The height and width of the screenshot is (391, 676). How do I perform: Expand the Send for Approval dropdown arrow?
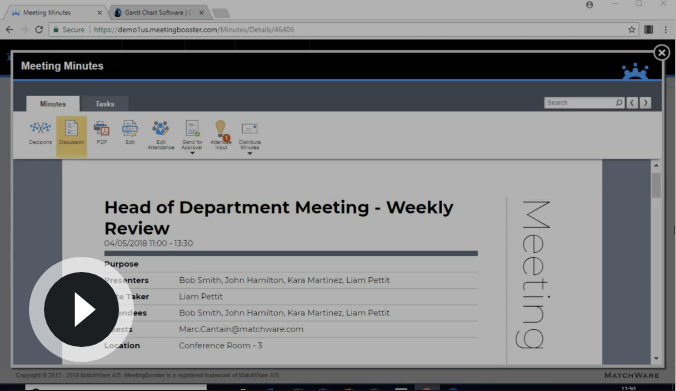click(192, 153)
